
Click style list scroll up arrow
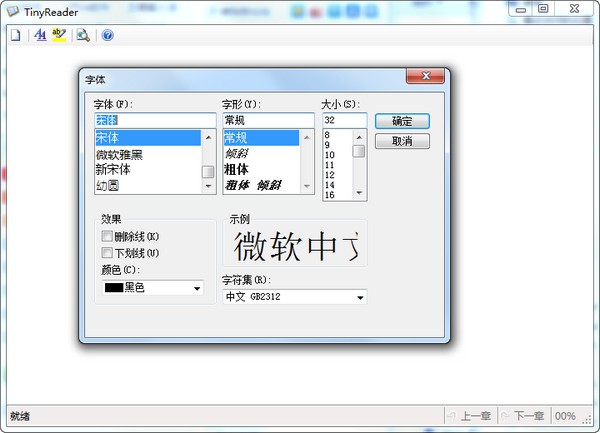[x=307, y=137]
